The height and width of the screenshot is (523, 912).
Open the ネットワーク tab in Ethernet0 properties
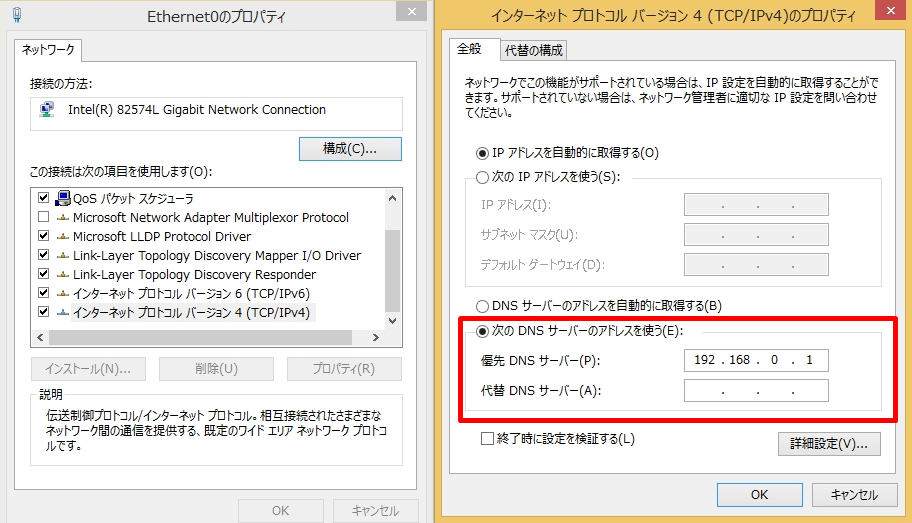pyautogui.click(x=48, y=50)
